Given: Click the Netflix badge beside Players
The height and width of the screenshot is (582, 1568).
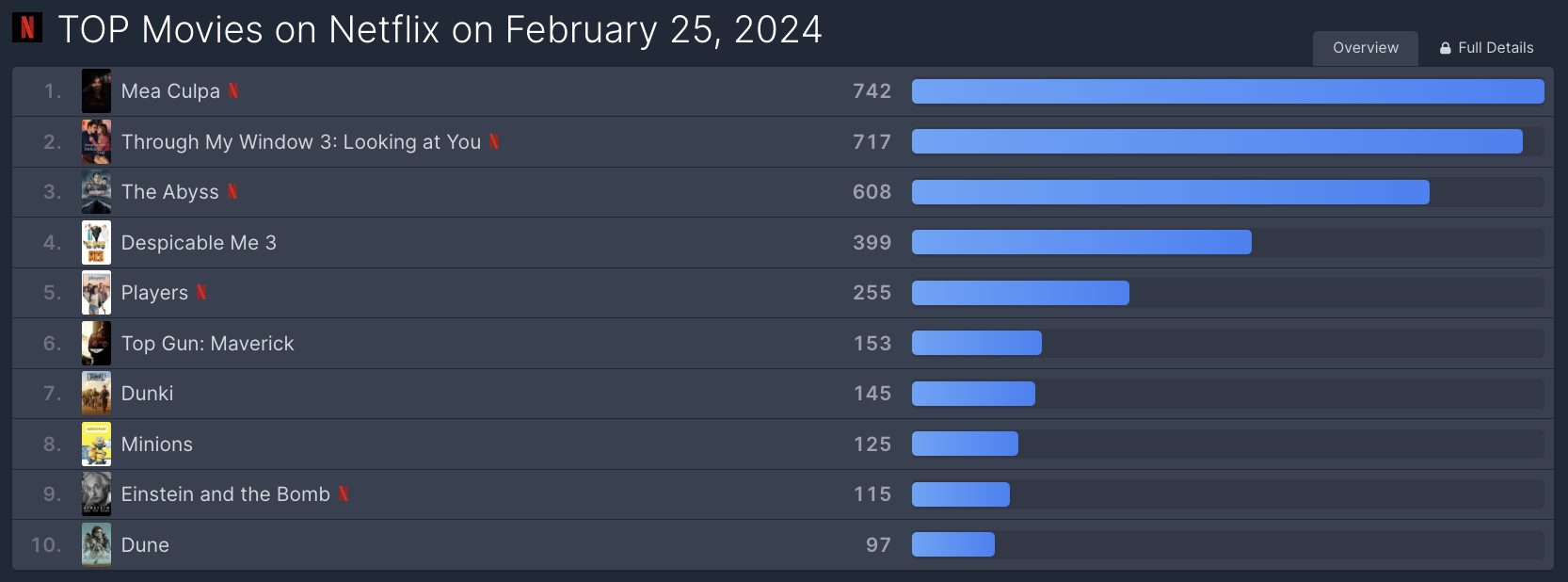Looking at the screenshot, I should coord(201,293).
